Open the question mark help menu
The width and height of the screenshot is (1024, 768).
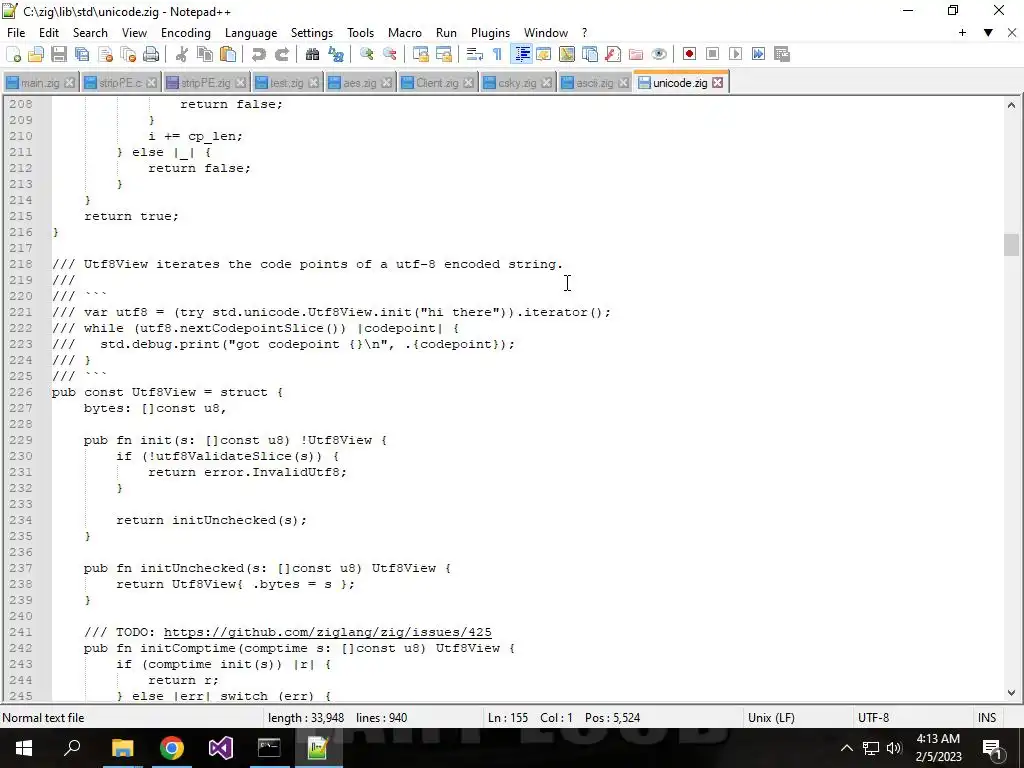click(x=584, y=33)
